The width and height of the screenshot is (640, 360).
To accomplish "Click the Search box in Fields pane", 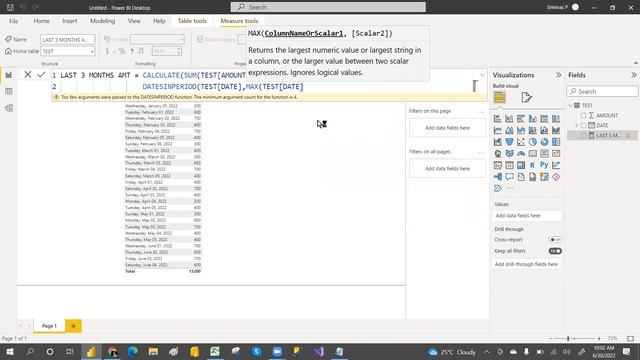I will click(x=602, y=91).
